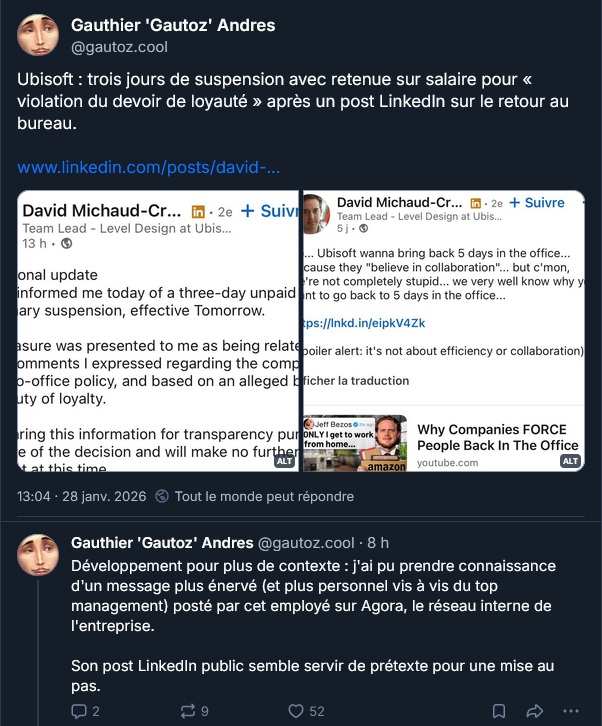Screen dimensions: 602x726
Task: Open the left LinkedIn suspension screenshot
Action: tap(158, 330)
